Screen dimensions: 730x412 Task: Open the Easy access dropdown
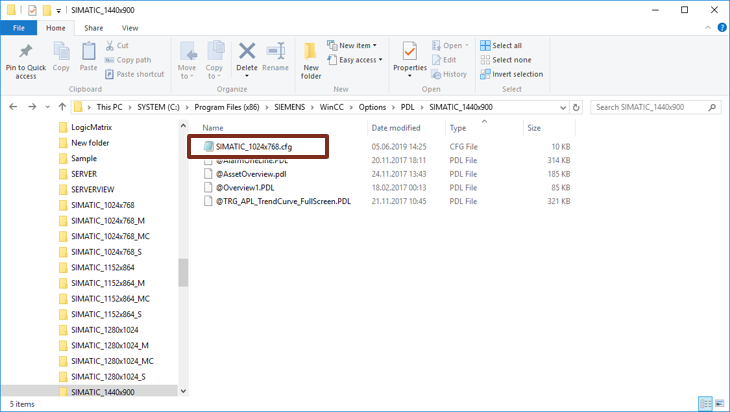click(x=355, y=60)
